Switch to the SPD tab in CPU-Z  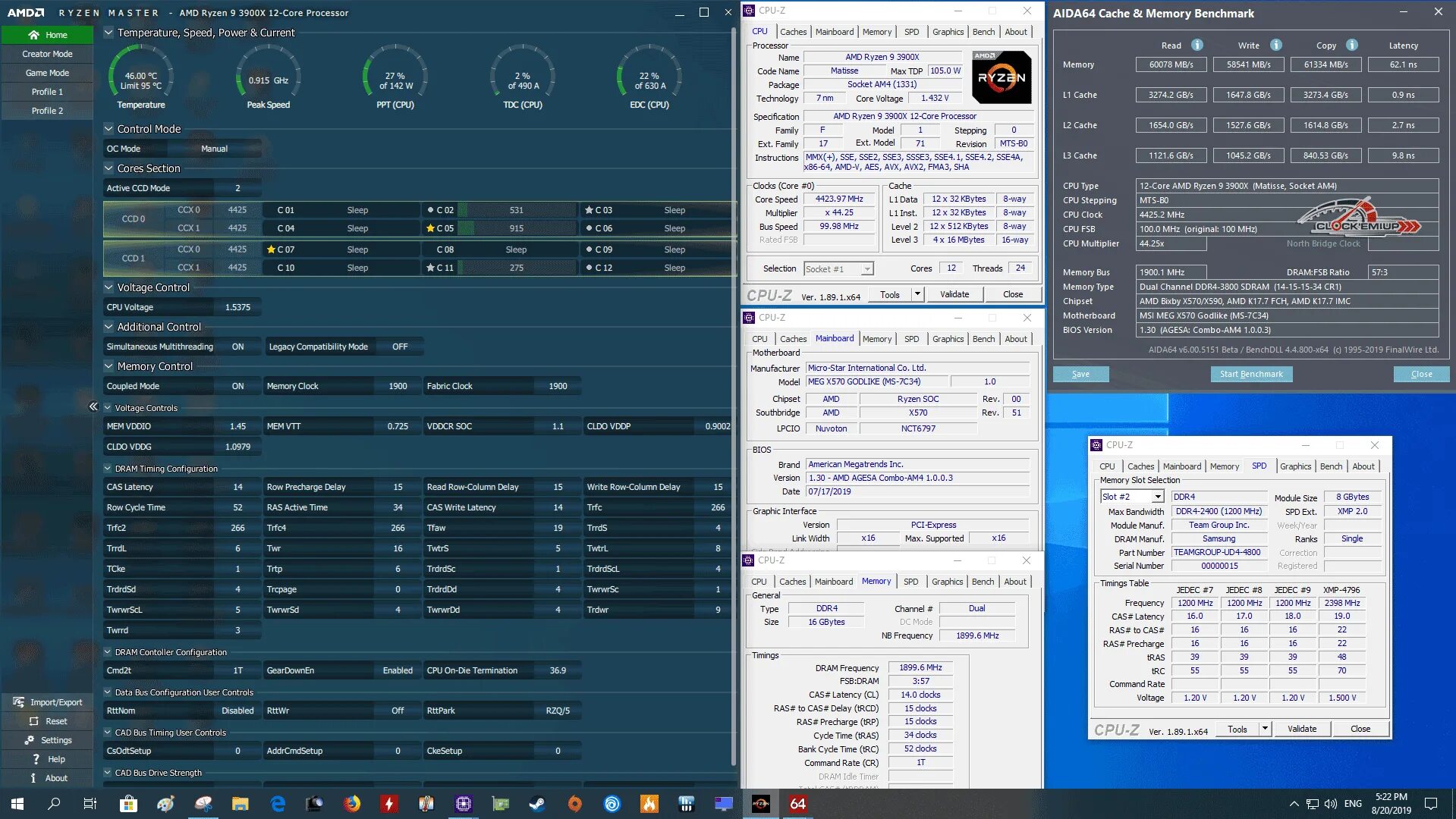[x=912, y=32]
